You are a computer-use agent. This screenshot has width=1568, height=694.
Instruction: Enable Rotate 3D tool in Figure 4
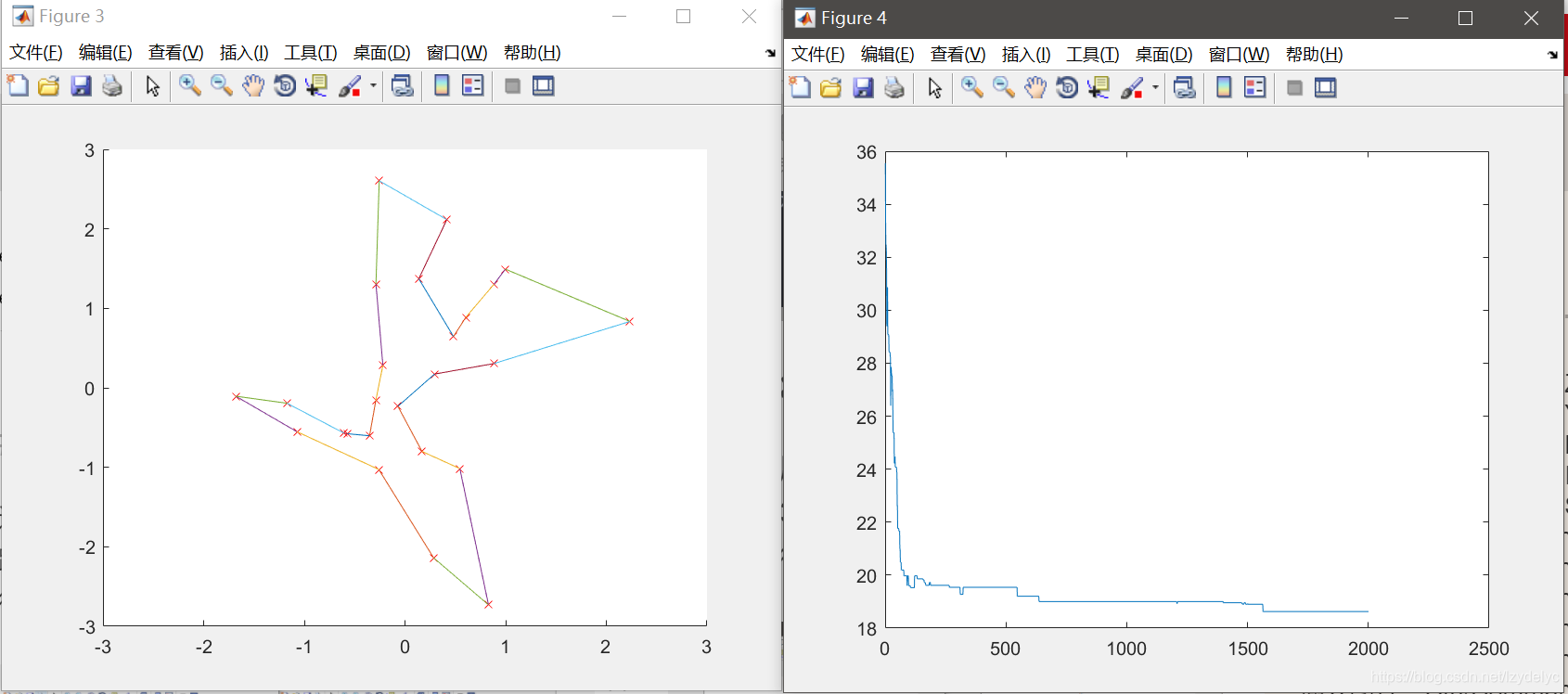(x=1067, y=88)
